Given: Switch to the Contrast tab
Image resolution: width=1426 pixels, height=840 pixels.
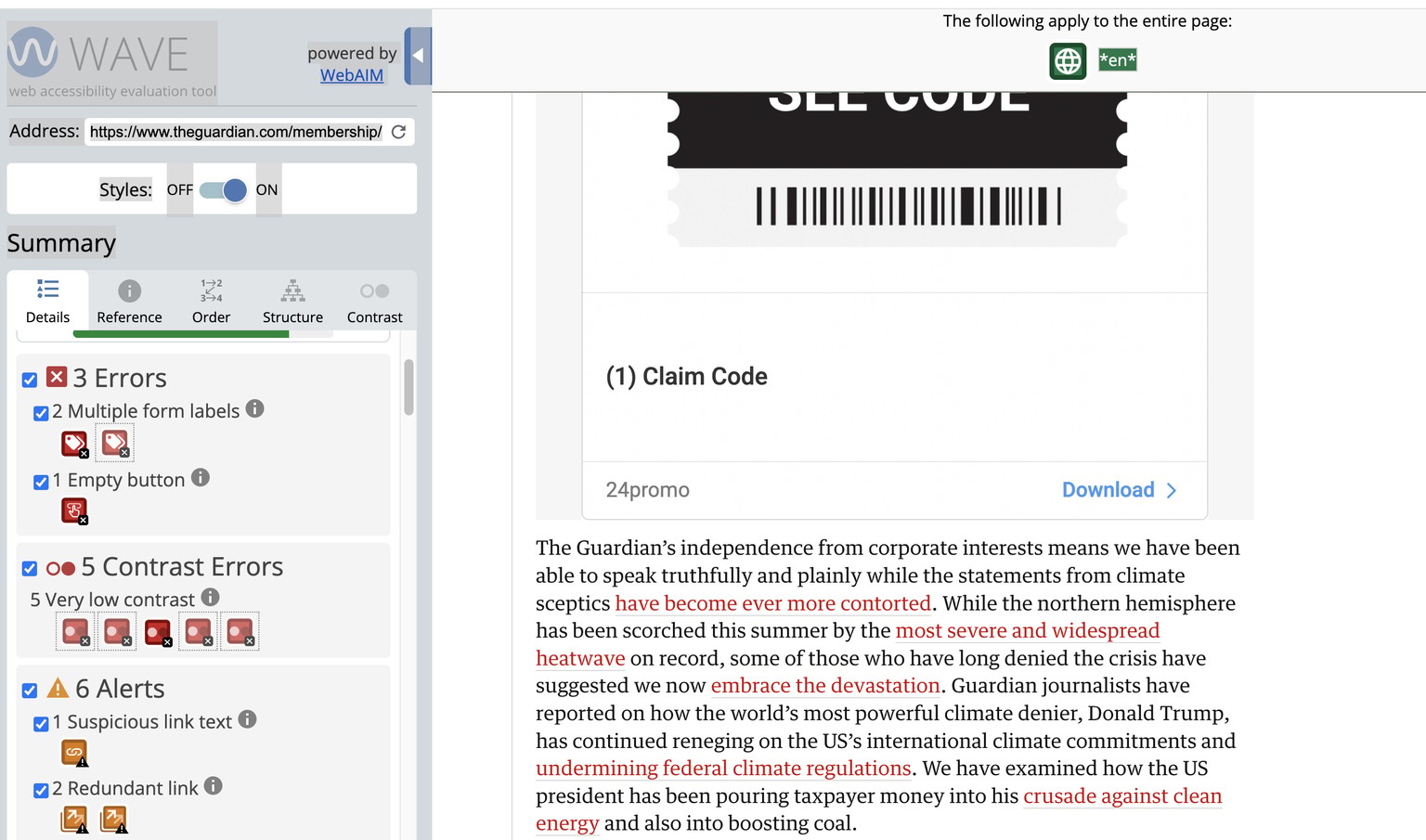Looking at the screenshot, I should point(374,301).
